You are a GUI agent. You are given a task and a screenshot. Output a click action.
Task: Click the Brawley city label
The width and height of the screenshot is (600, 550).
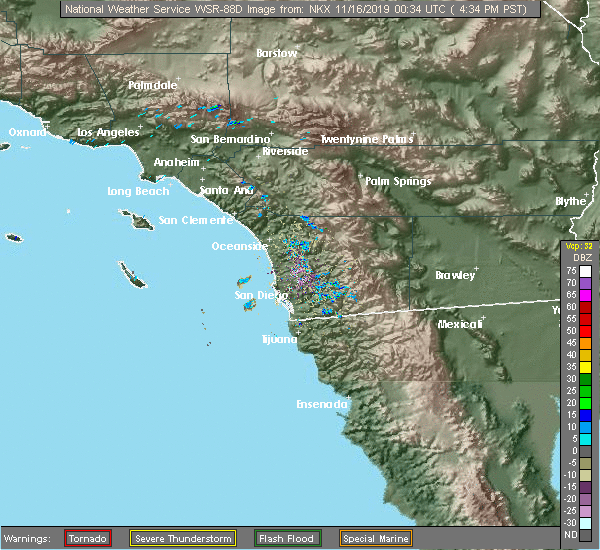(455, 276)
